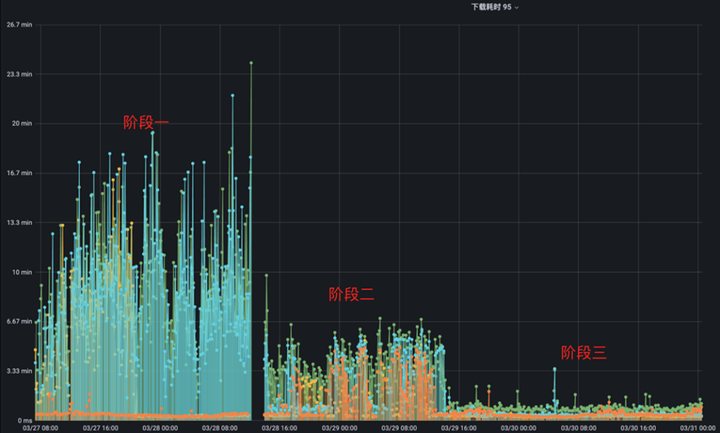Screen dimensions: 720x433
Task: Click the 03/30 08:00 x-axis label
Action: 578,428
